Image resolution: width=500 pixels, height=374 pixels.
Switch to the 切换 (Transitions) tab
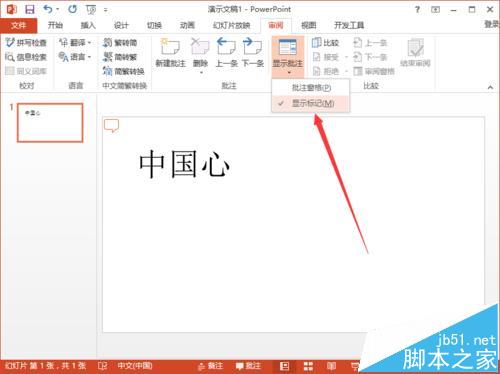click(x=154, y=25)
